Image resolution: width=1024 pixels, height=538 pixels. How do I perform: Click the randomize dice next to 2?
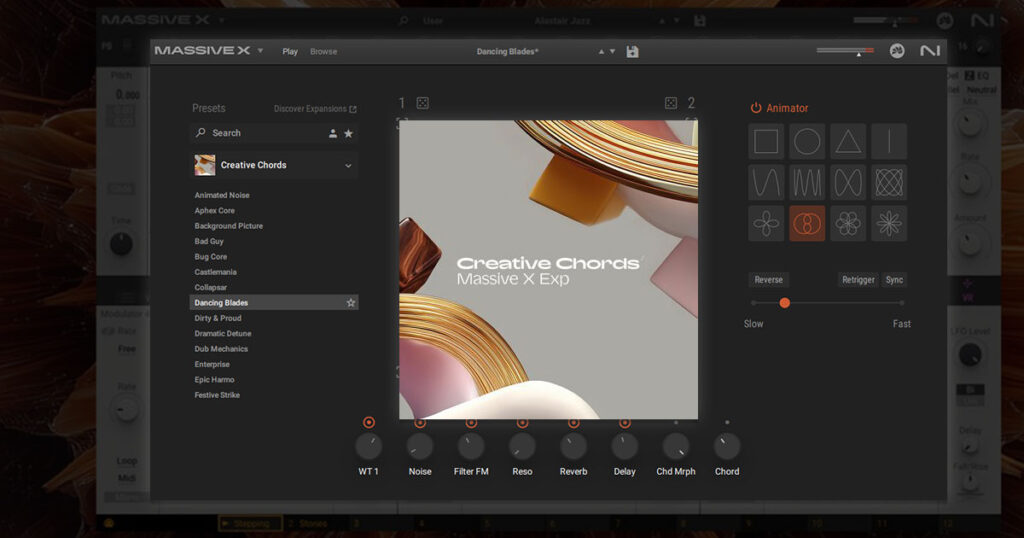point(671,103)
